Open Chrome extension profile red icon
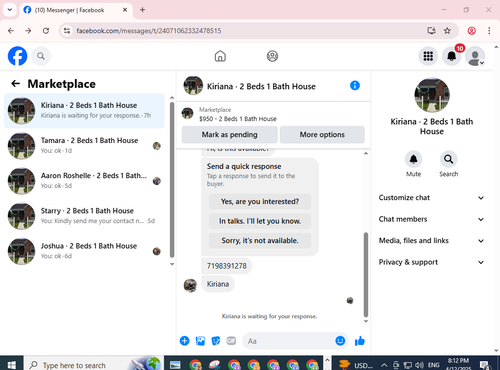Viewport: 500px width, 370px height. point(471,31)
